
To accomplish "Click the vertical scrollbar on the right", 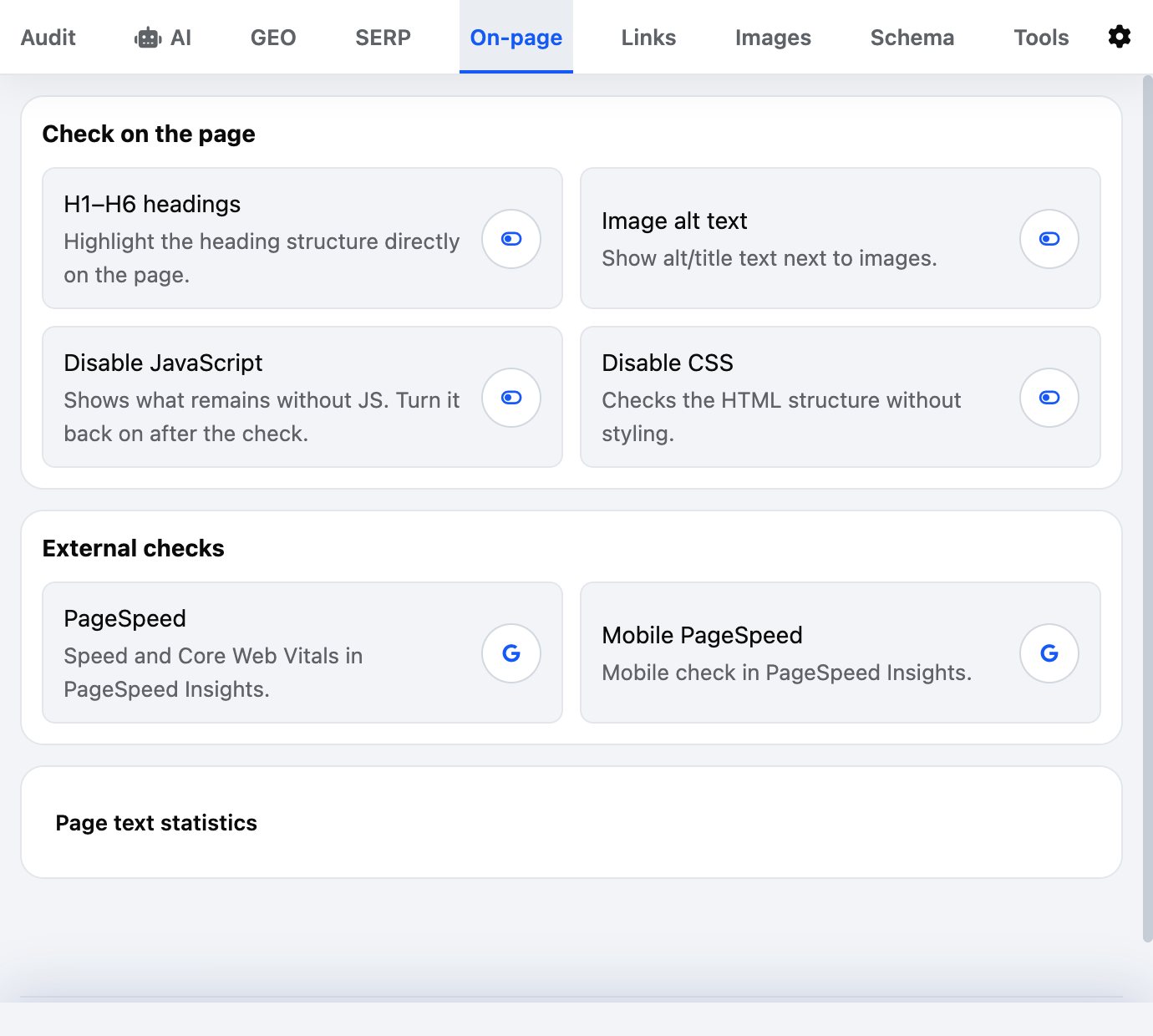I will coord(1147,508).
